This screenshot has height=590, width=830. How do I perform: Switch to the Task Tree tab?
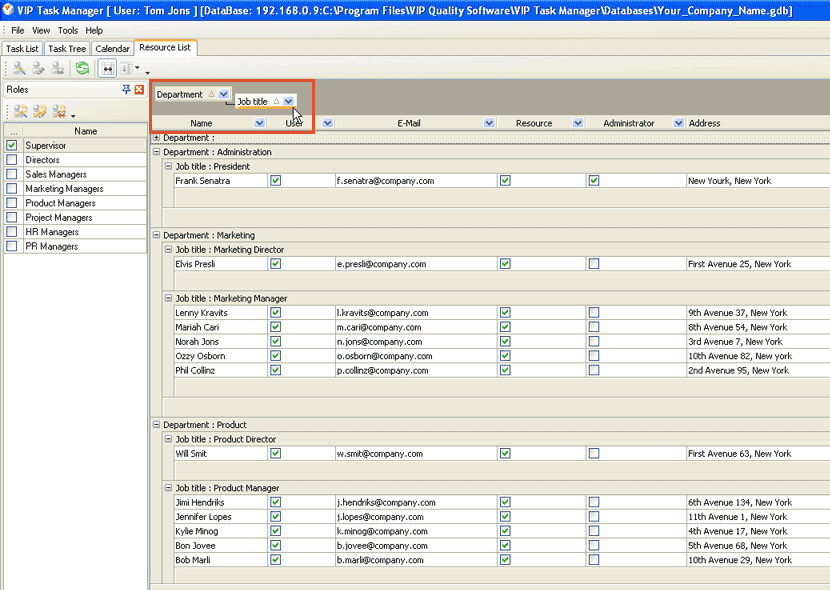(x=67, y=49)
